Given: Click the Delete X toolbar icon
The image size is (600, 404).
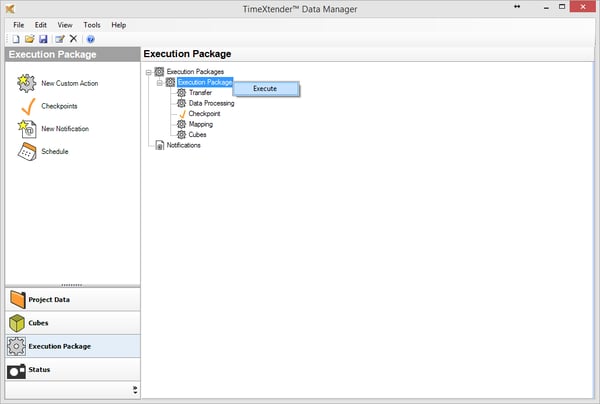Looking at the screenshot, I should [73, 39].
